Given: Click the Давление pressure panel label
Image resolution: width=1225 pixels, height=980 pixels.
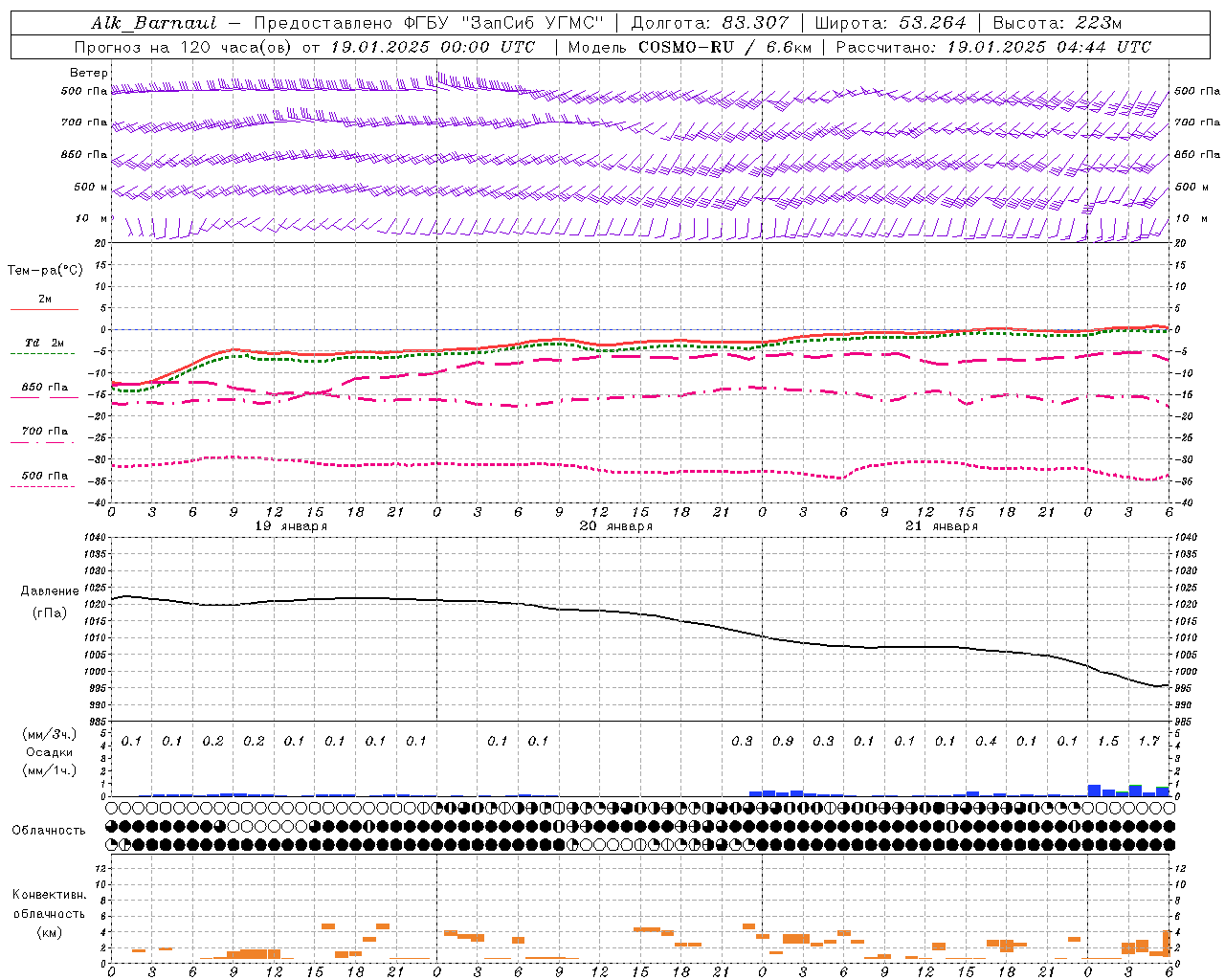Looking at the screenshot, I should (x=50, y=591).
